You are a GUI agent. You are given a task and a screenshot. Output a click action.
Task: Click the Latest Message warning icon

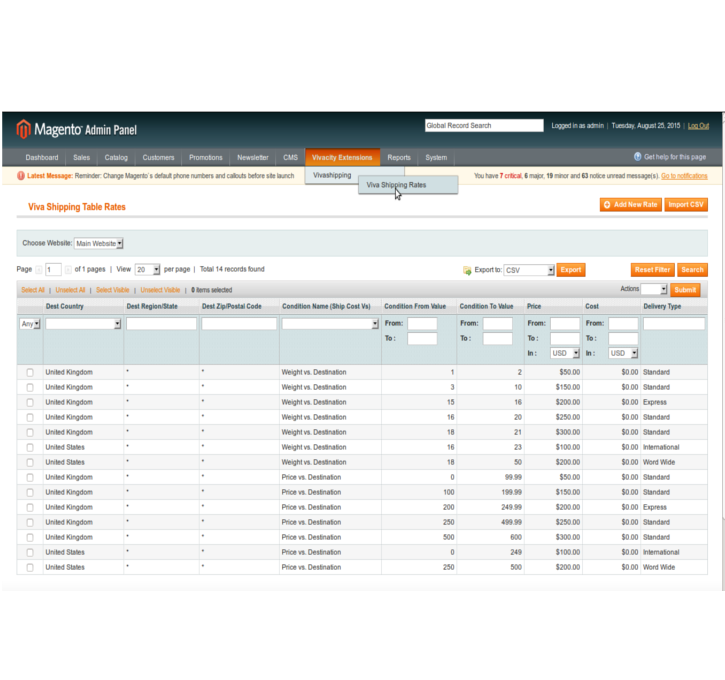pyautogui.click(x=21, y=176)
